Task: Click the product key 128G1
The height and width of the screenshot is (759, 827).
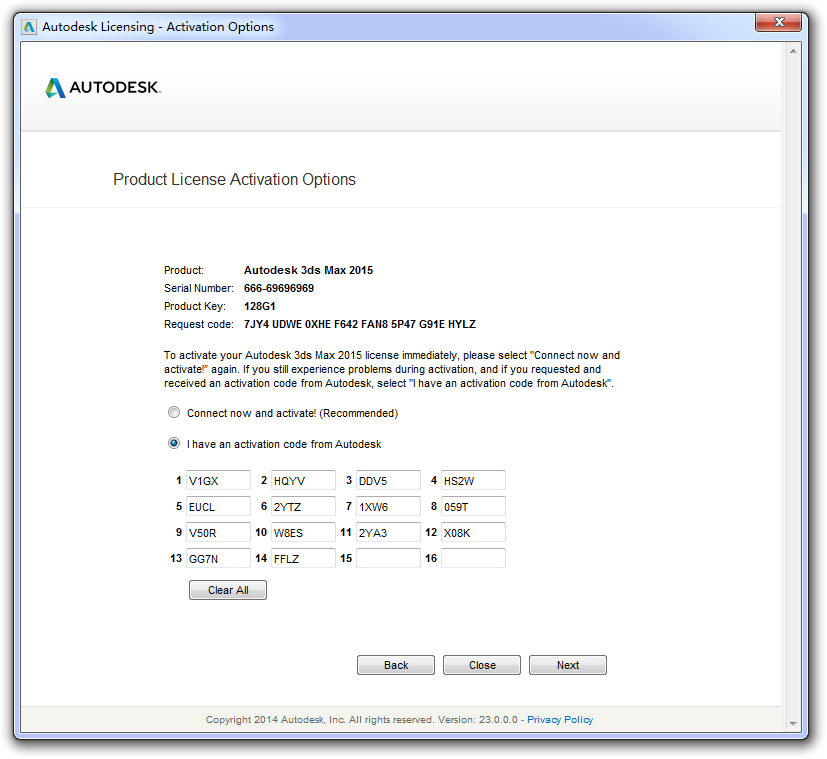Action: (x=259, y=306)
